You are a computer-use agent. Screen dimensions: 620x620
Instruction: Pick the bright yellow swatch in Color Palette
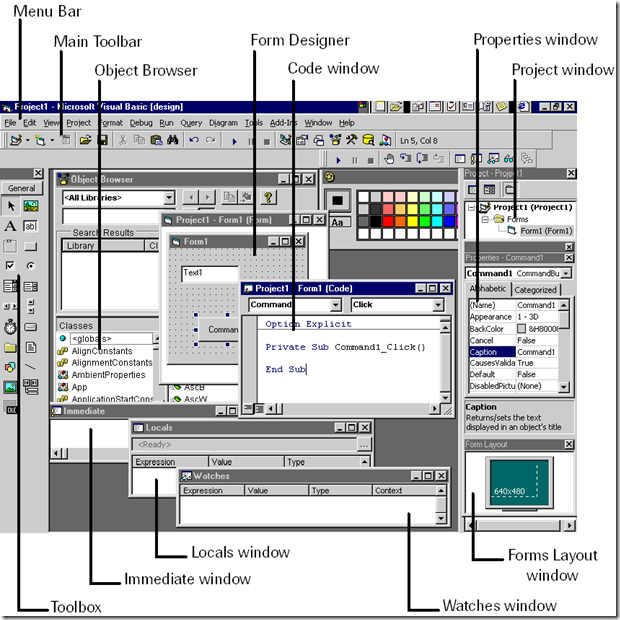(412, 221)
